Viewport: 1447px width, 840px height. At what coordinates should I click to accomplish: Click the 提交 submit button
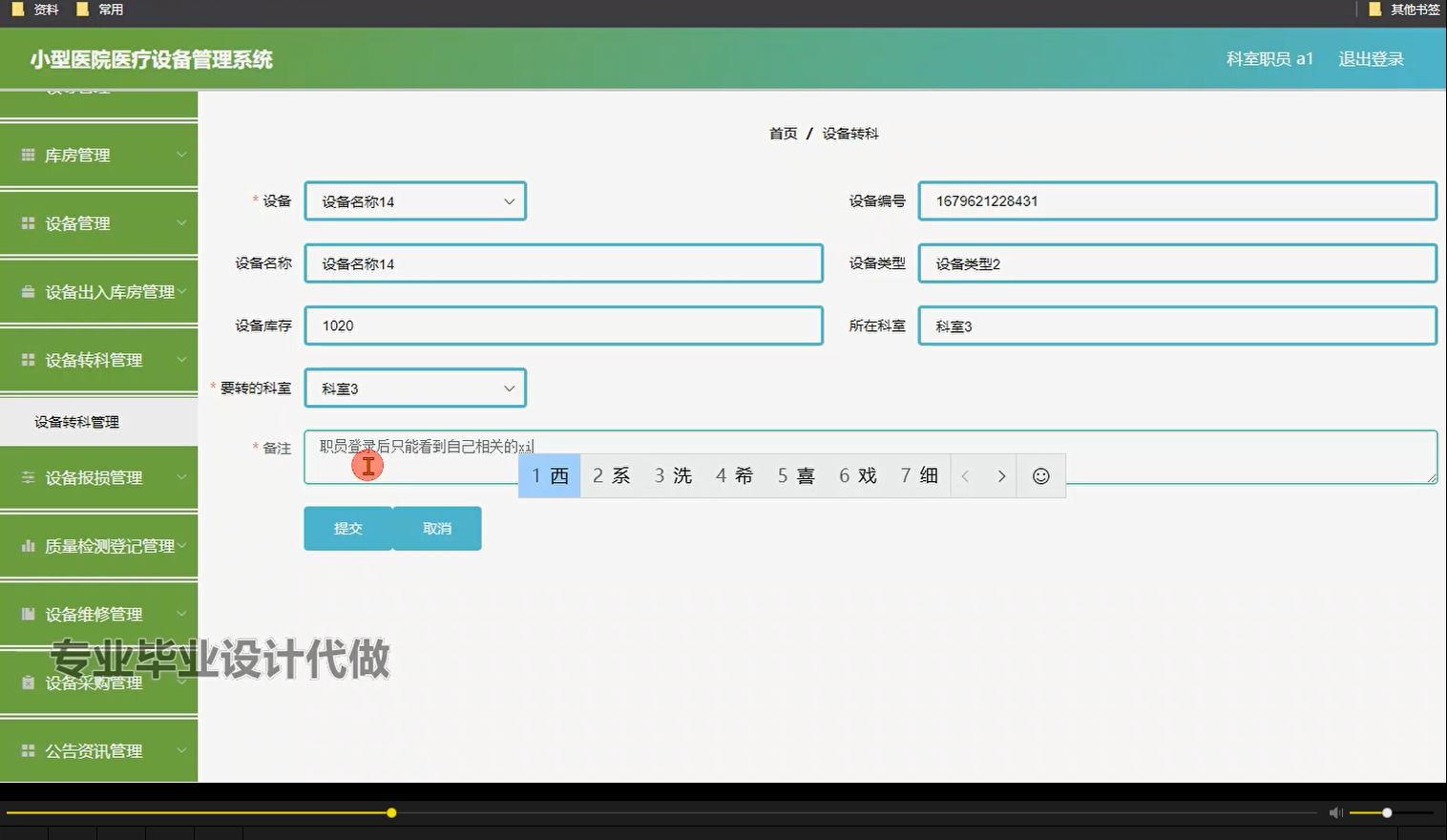347,528
